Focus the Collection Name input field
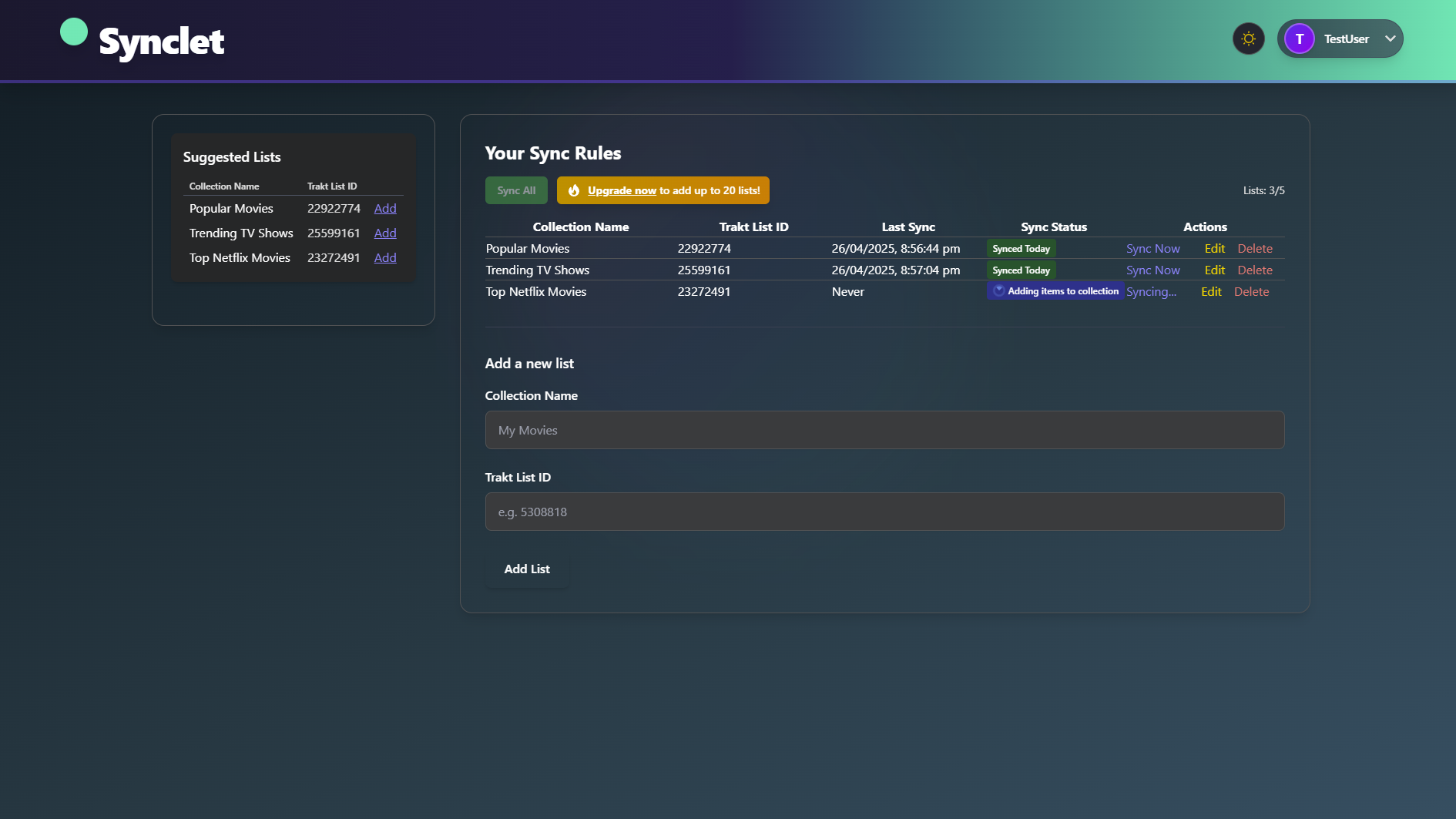The image size is (1456, 819). [884, 430]
